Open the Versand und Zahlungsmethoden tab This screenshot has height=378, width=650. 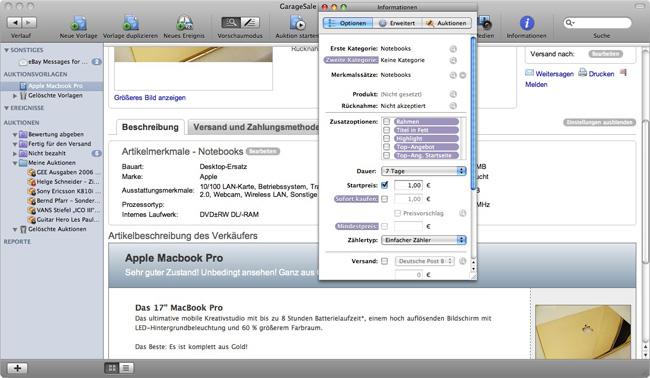point(254,127)
